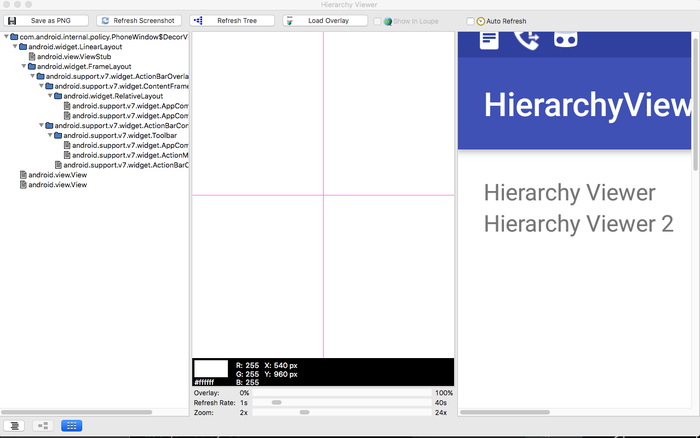The width and height of the screenshot is (700, 438).
Task: Click the Zoom slider handle
Action: pos(304,412)
